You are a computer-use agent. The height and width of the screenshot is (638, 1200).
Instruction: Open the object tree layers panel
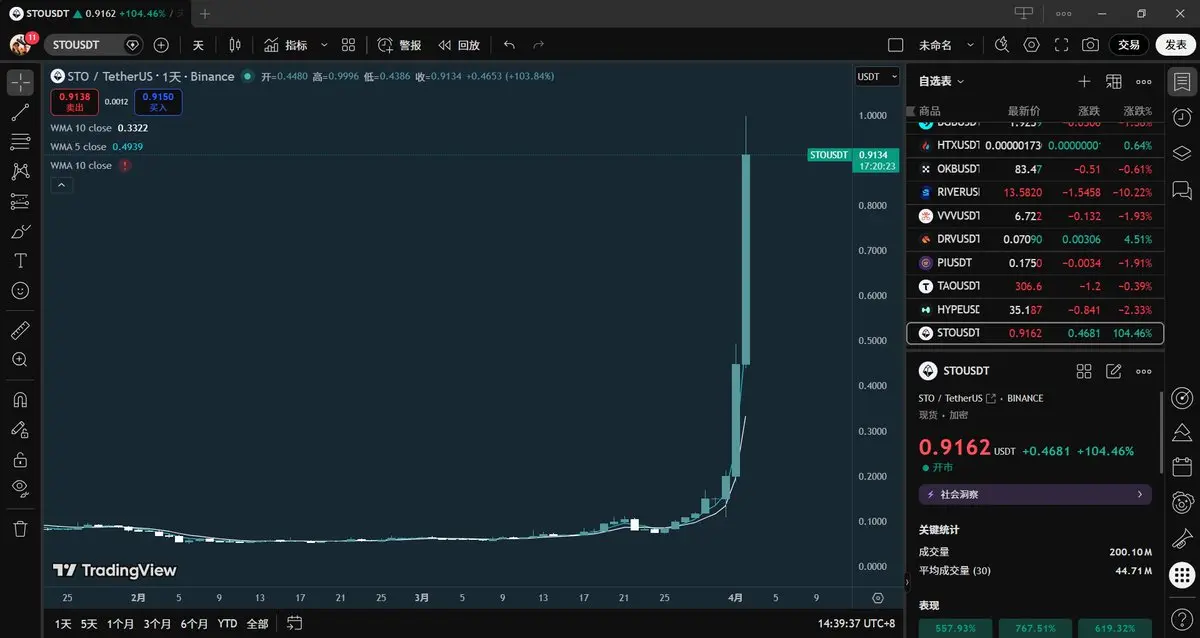click(x=1182, y=153)
